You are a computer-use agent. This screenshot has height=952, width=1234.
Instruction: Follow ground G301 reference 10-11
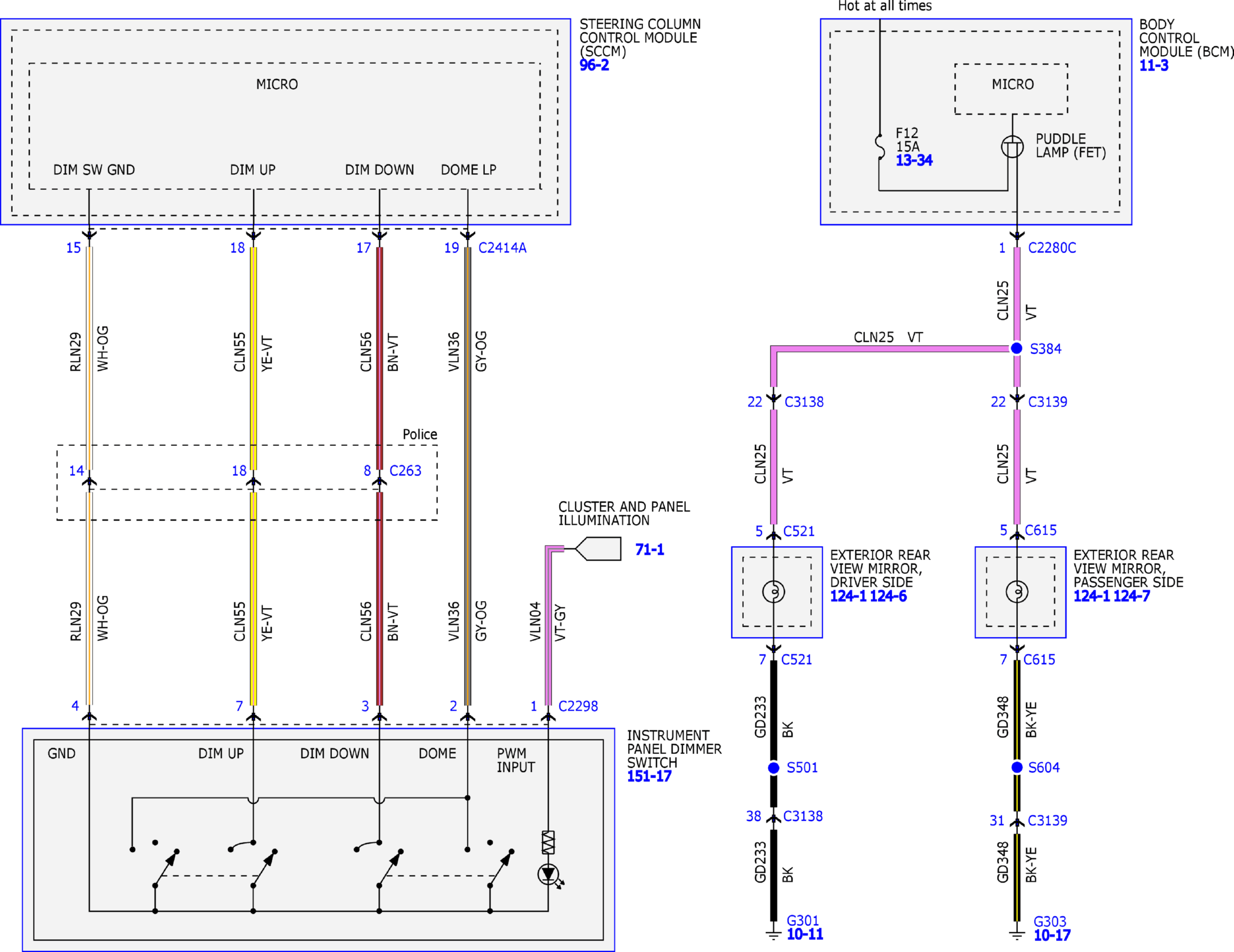[805, 934]
